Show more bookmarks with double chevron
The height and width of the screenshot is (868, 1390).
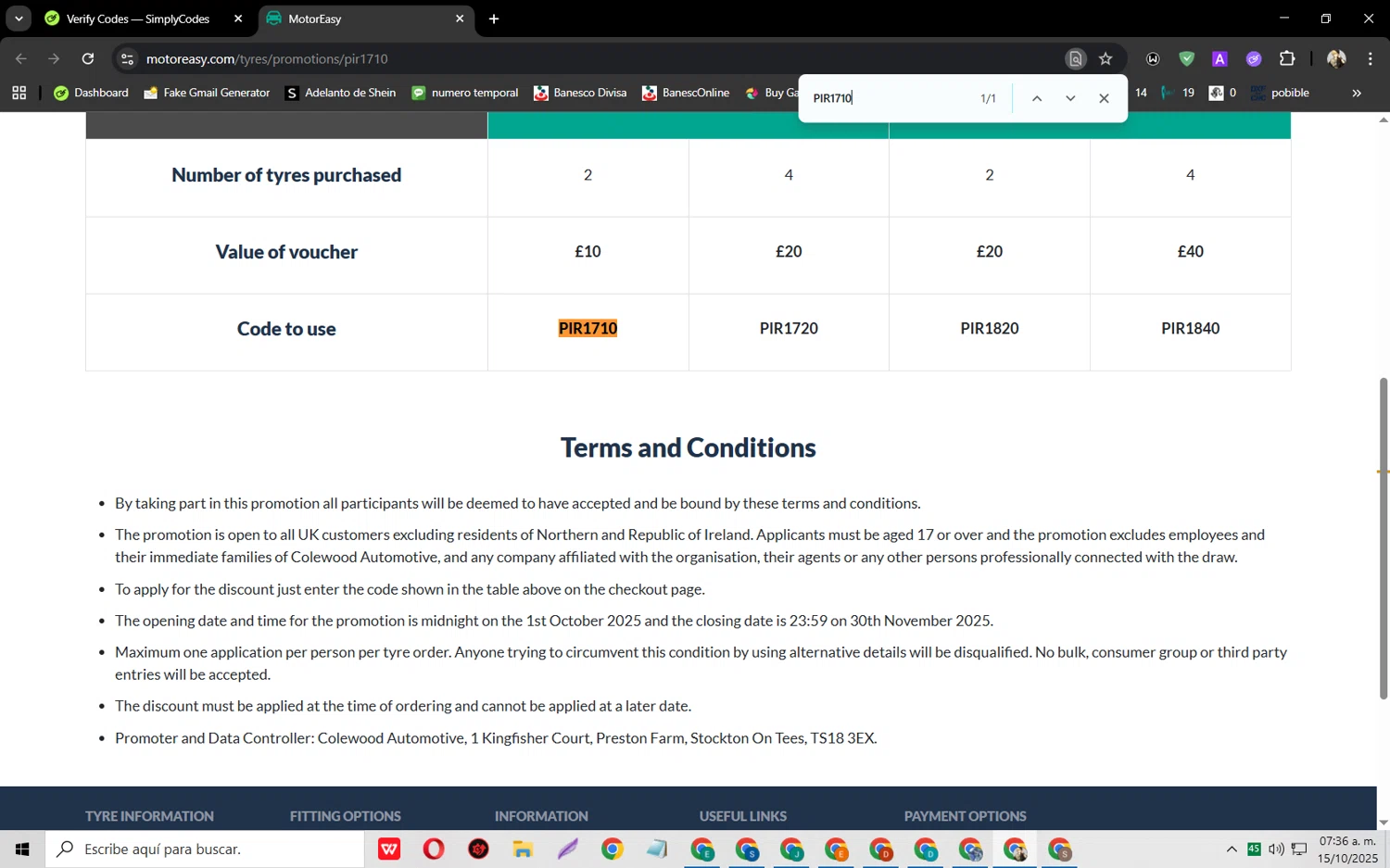point(1357,93)
